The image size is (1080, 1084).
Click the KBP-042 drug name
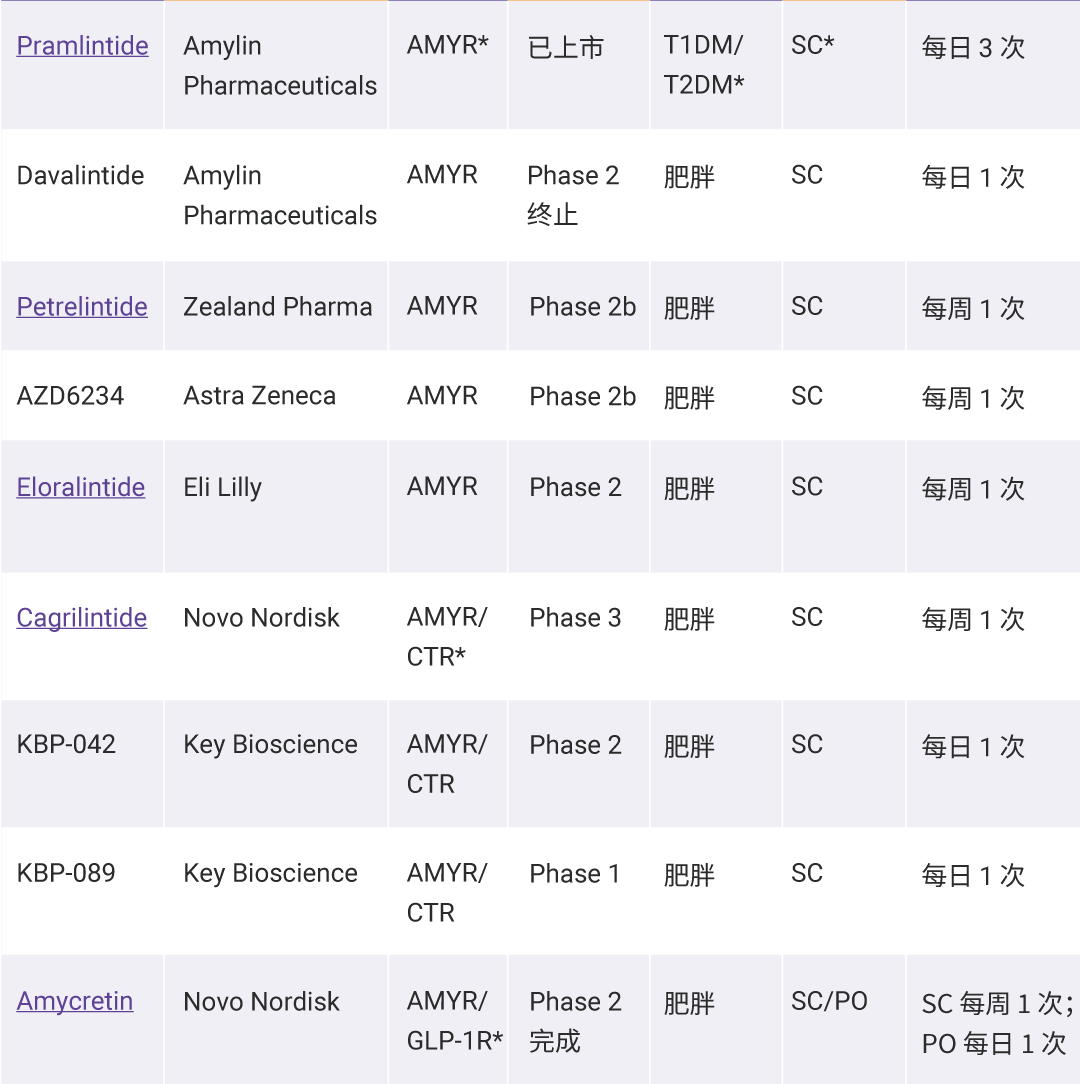pos(66,745)
